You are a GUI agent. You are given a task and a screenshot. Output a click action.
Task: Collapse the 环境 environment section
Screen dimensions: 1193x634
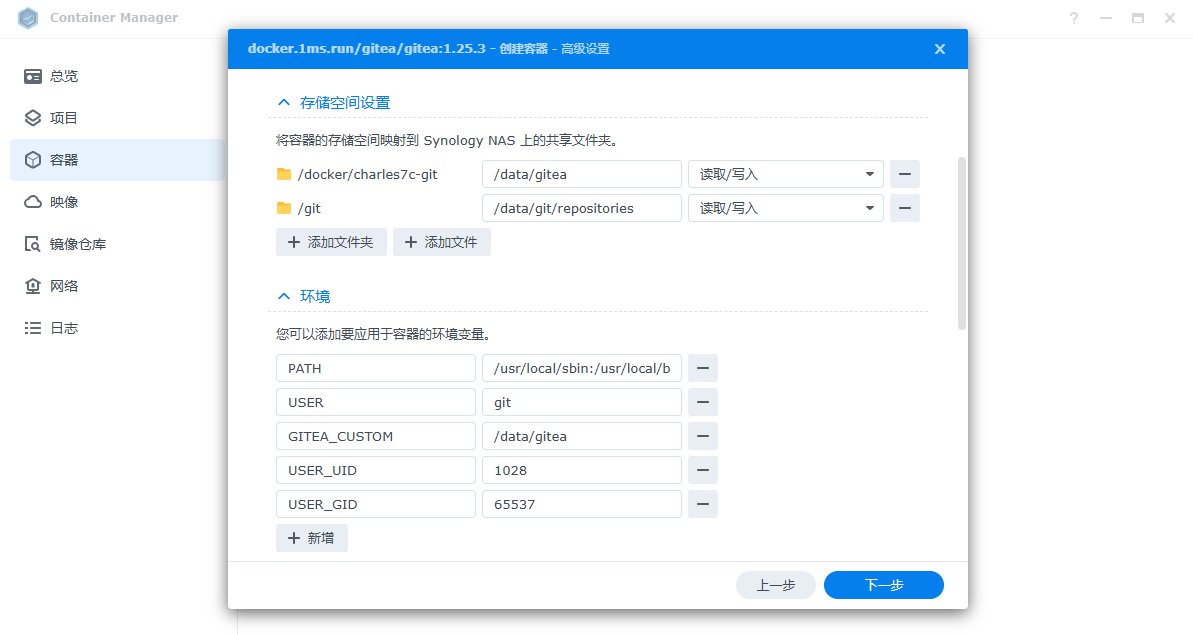(x=283, y=296)
